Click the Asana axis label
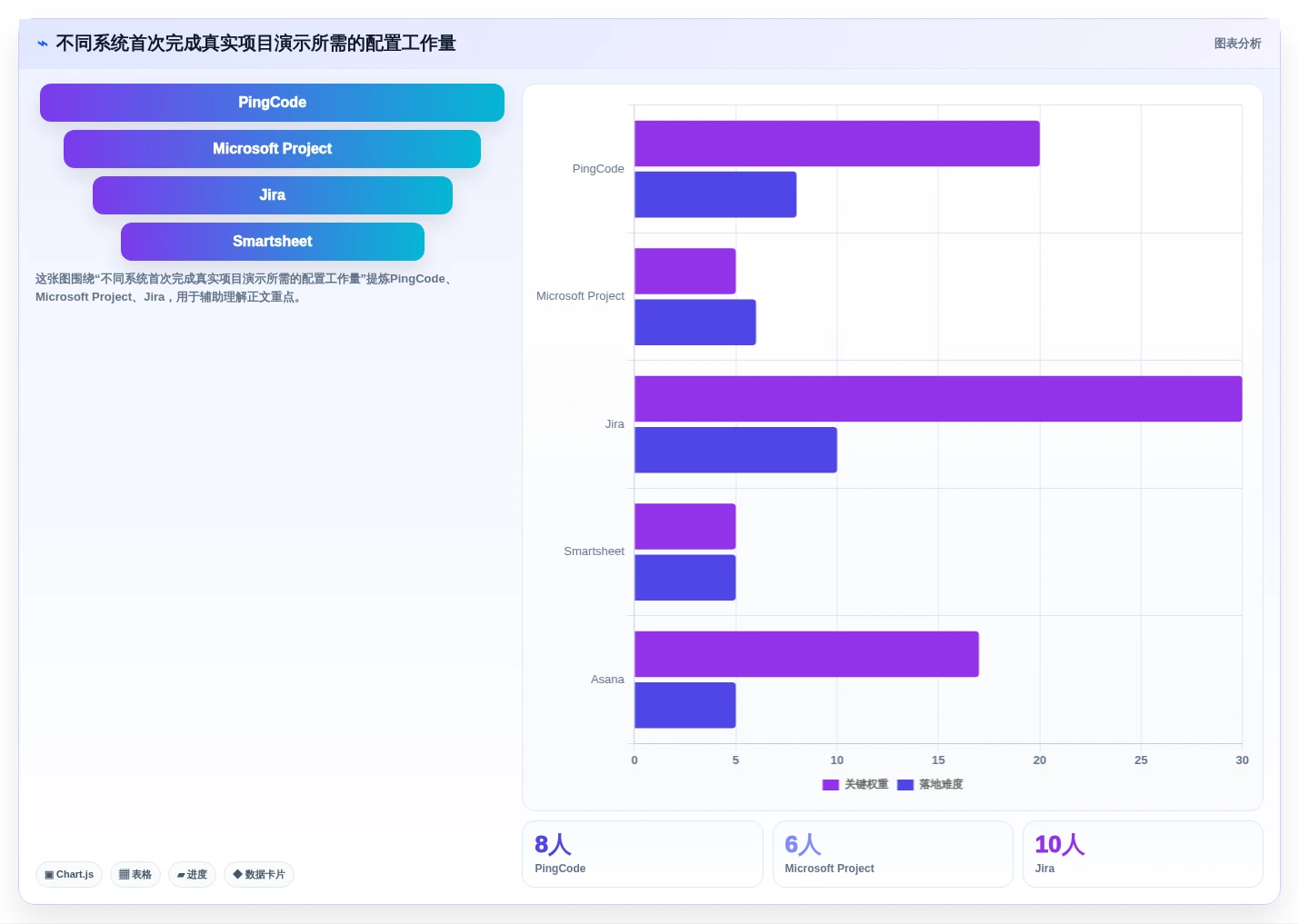This screenshot has width=1299, height=924. (x=607, y=680)
